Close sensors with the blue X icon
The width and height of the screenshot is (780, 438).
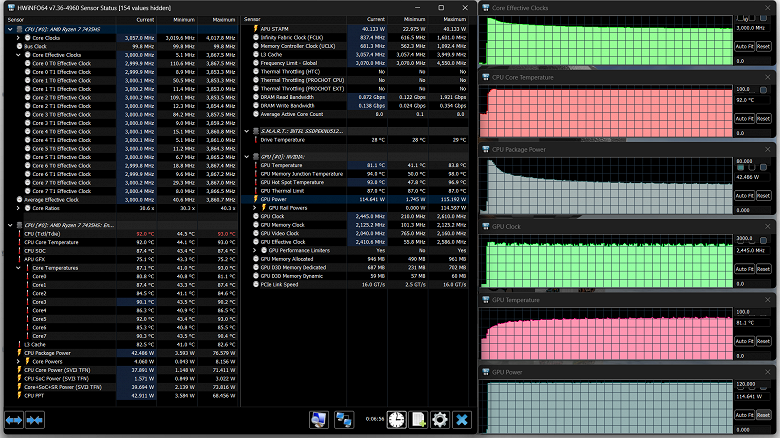462,420
